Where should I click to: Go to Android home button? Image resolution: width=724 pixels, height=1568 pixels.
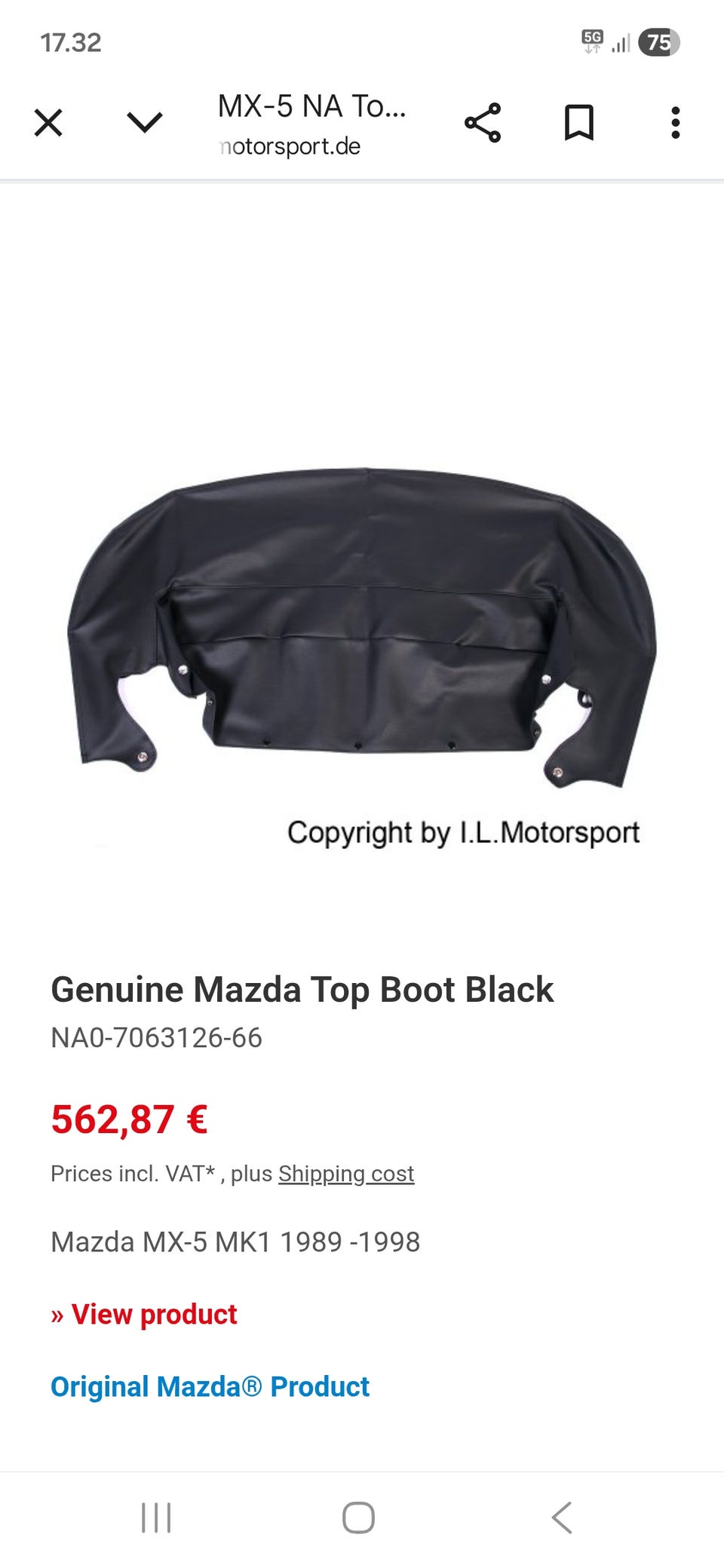[358, 1517]
